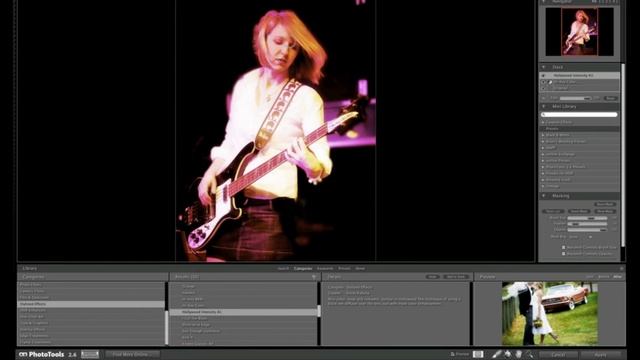Collapse the Masking panel

pyautogui.click(x=544, y=196)
